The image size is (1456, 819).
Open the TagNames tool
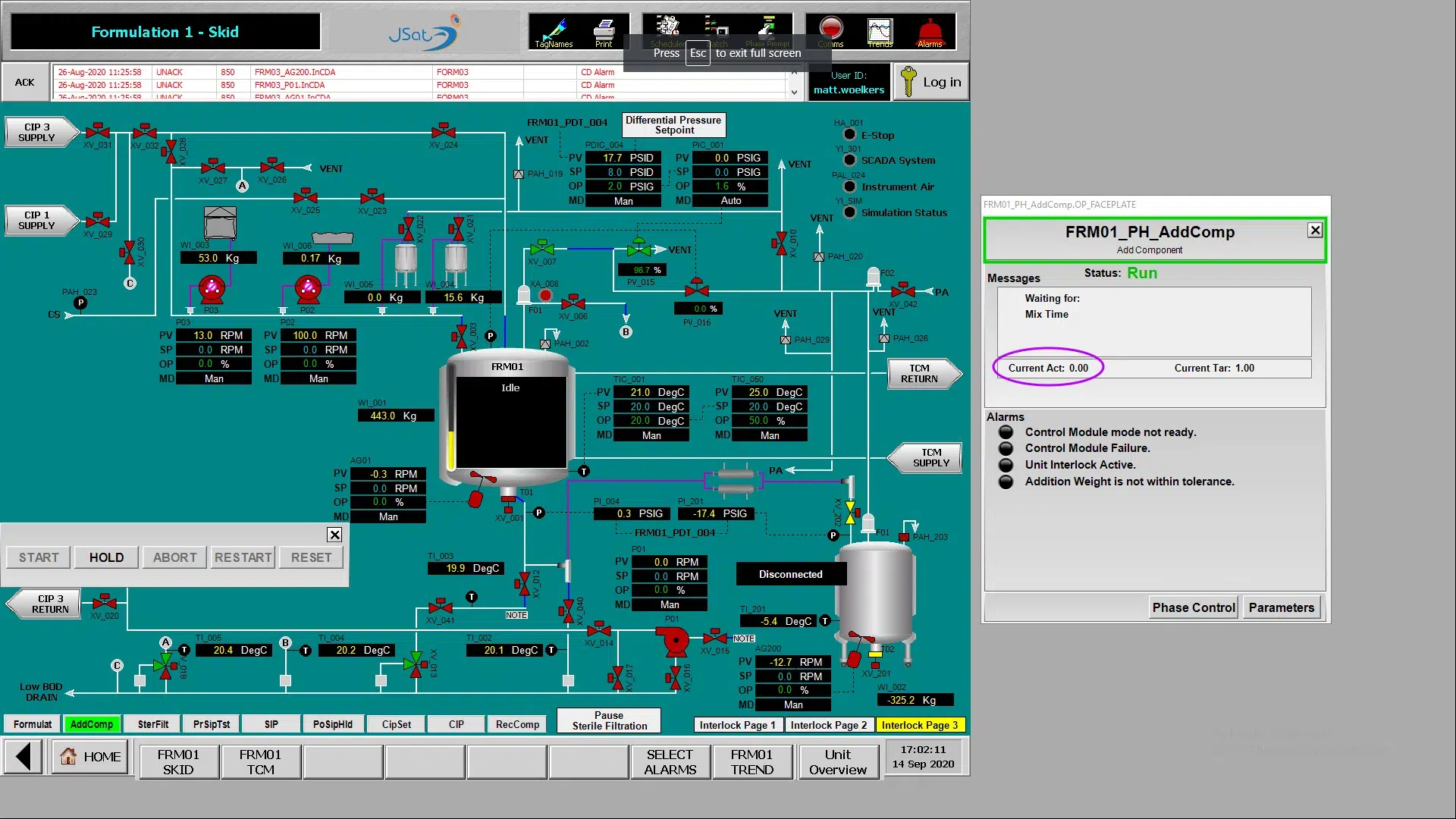point(554,32)
